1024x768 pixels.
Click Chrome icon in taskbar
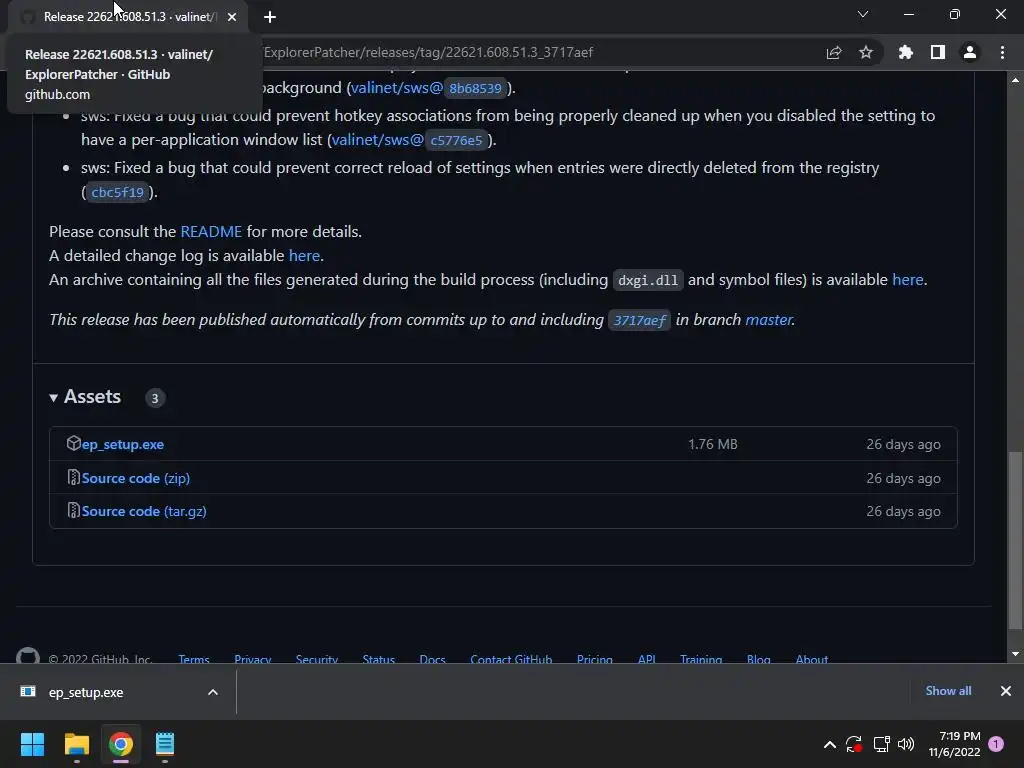tap(121, 744)
